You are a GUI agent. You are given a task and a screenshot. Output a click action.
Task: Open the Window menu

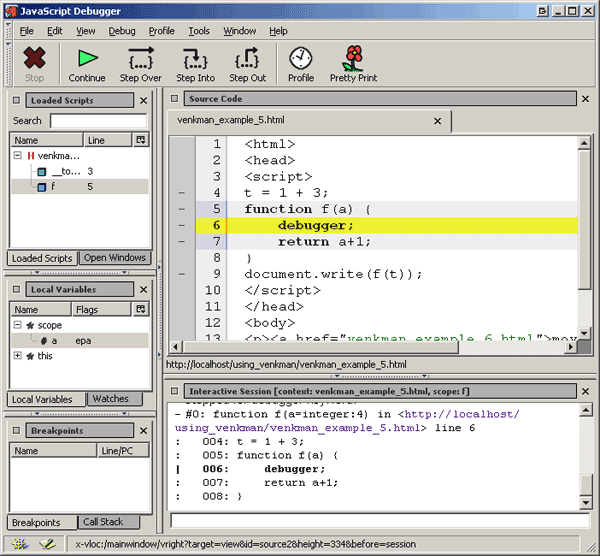(240, 31)
